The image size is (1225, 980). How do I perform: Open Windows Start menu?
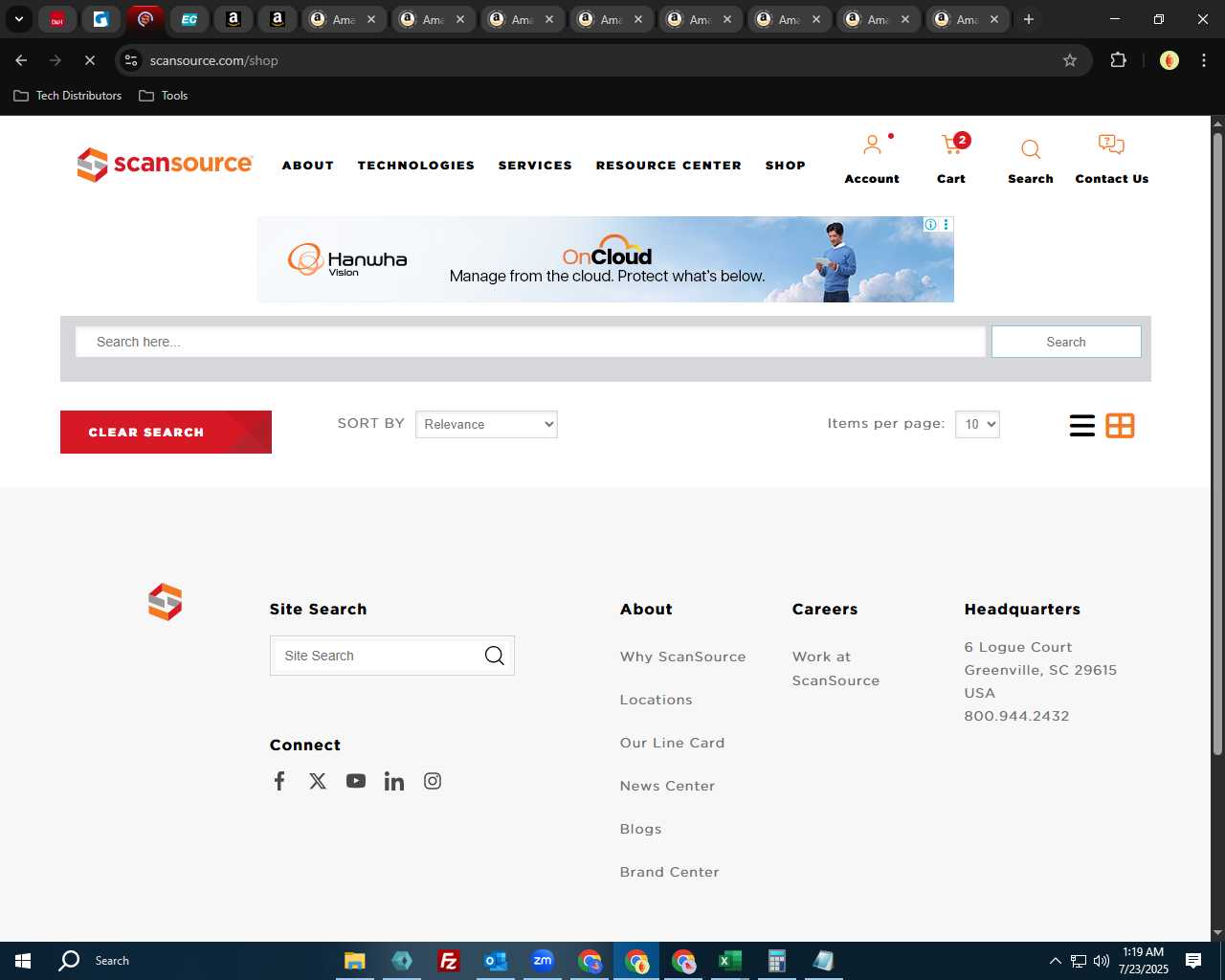[23, 961]
